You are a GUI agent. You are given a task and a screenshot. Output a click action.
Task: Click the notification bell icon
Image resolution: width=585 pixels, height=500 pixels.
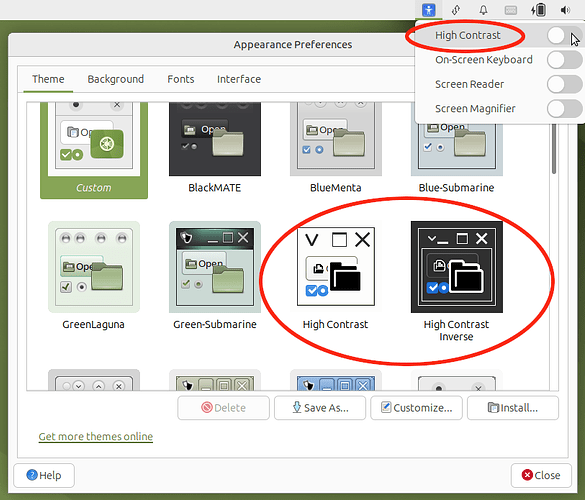click(483, 10)
